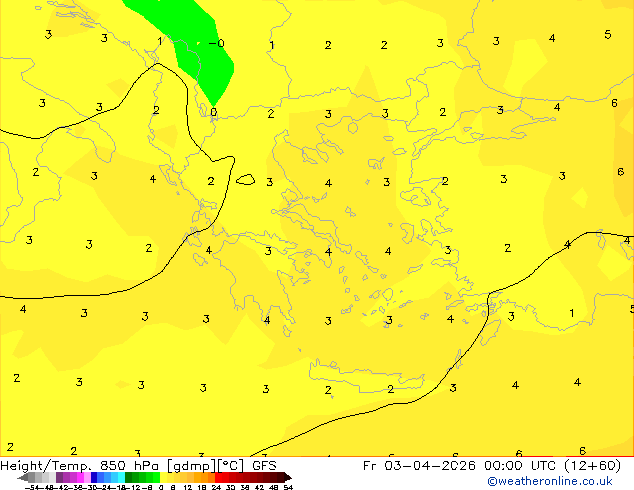Viewport: 634px width, 490px height.
Task: Click the dark blue legend swatch
Action: (x=94, y=477)
